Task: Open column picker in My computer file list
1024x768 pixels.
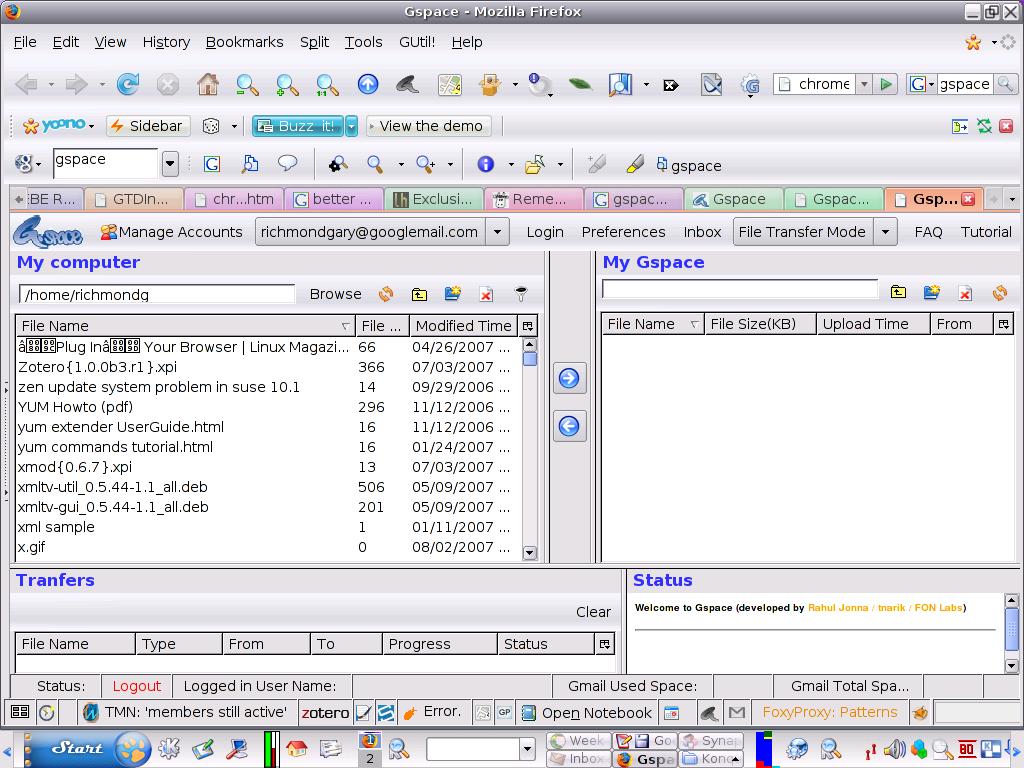Action: pyautogui.click(x=528, y=326)
